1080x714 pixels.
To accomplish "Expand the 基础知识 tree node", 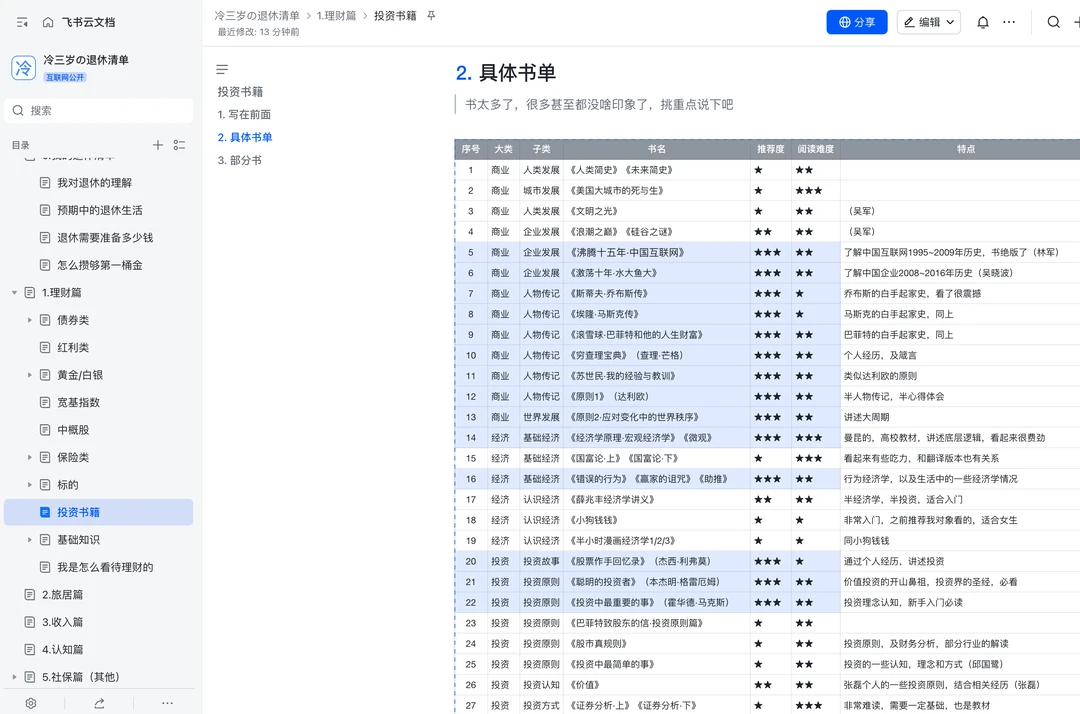I will point(30,540).
